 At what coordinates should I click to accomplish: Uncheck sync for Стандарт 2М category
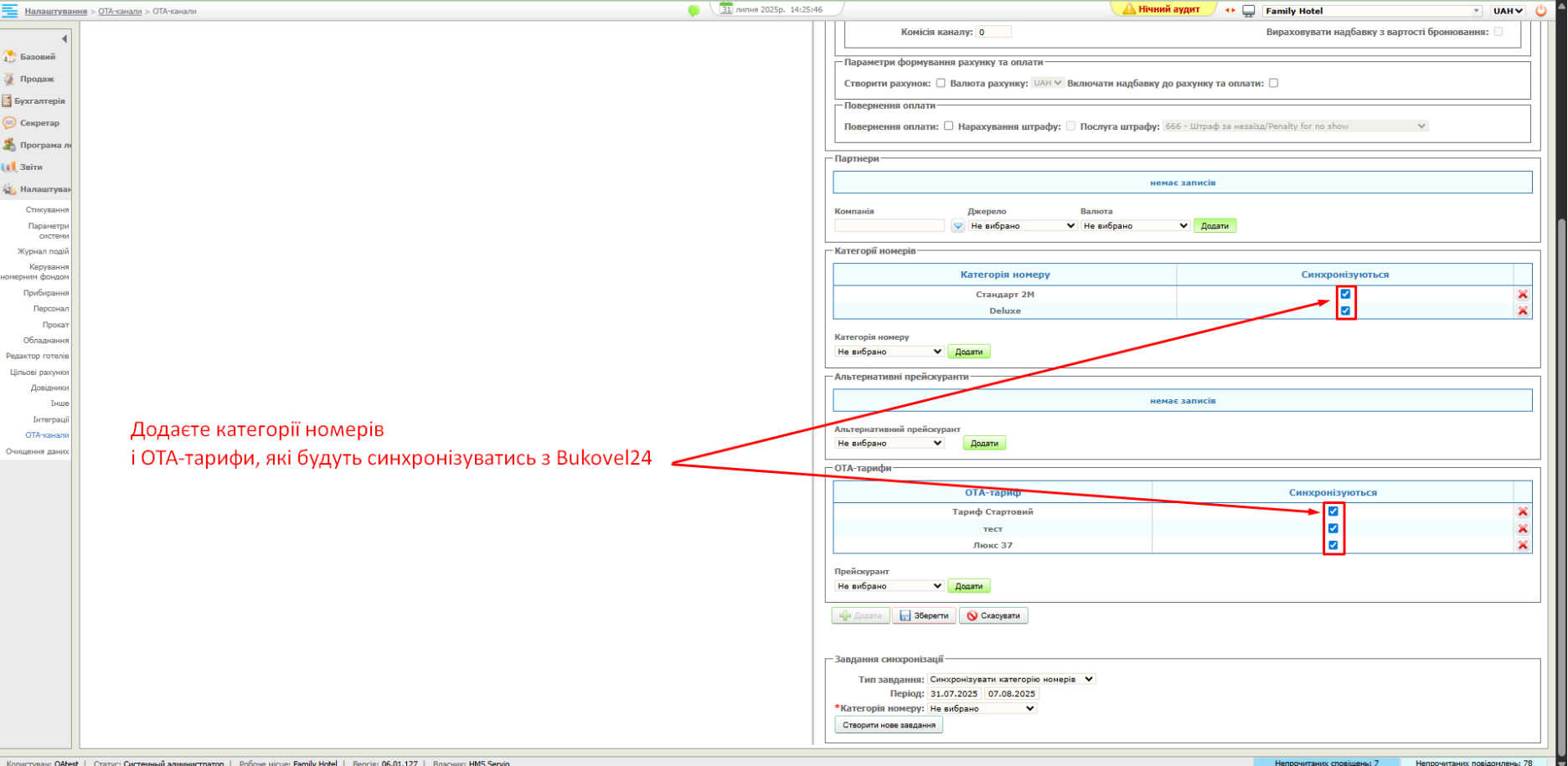click(x=1345, y=294)
